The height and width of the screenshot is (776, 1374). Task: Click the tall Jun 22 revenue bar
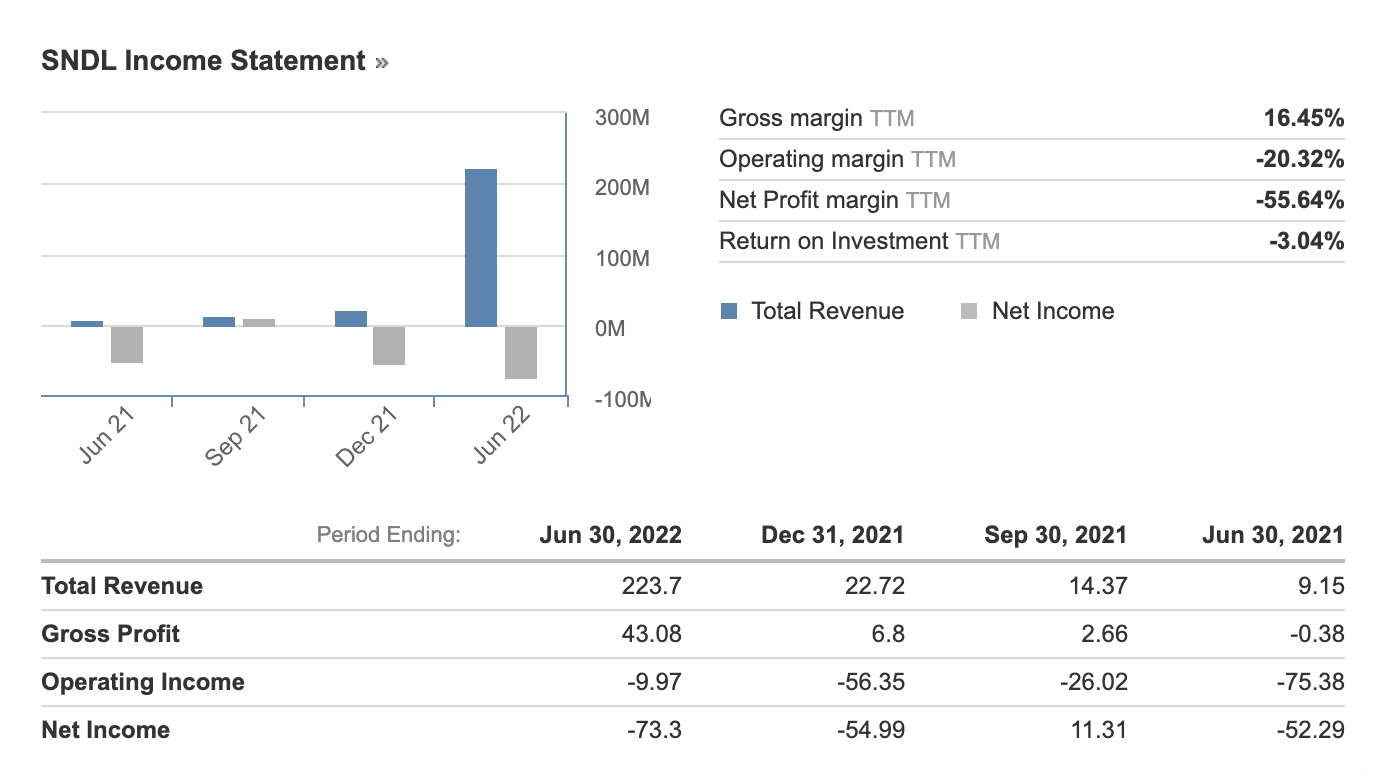coord(481,247)
